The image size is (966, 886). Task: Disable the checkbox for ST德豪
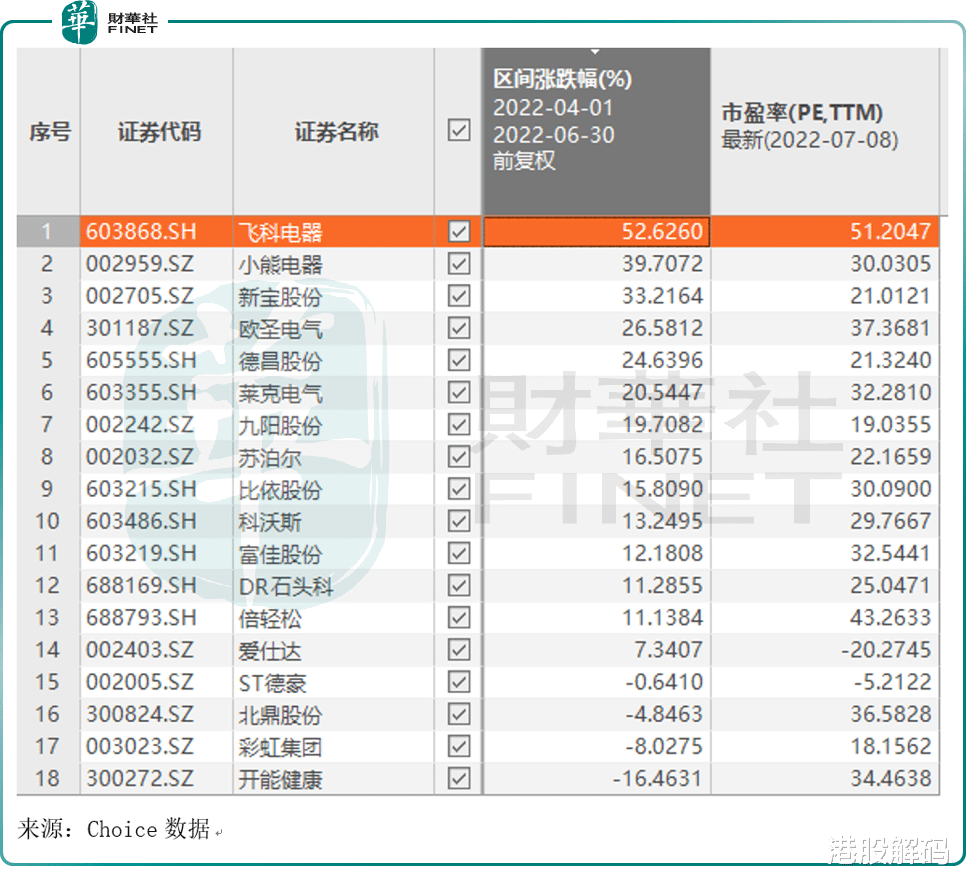458,682
